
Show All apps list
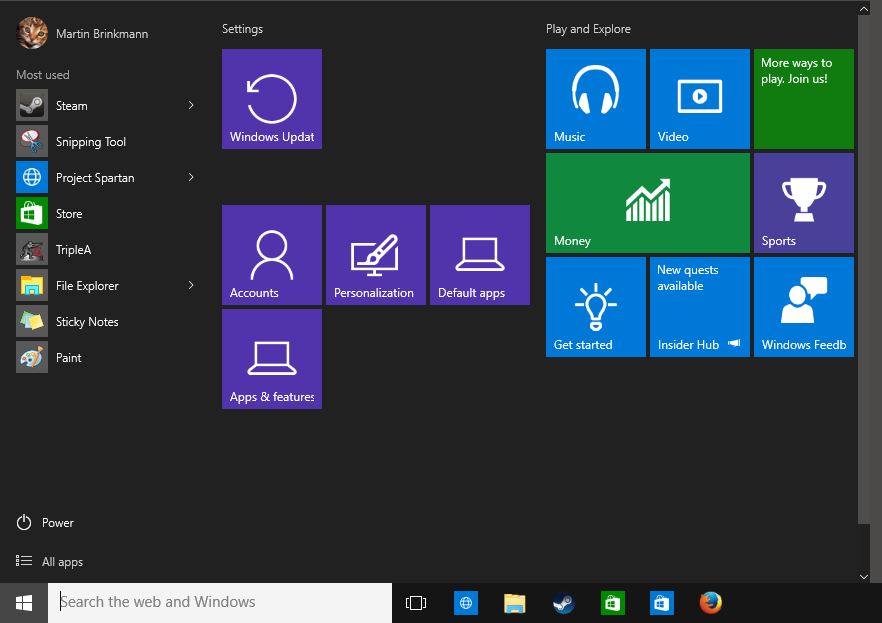[49, 562]
